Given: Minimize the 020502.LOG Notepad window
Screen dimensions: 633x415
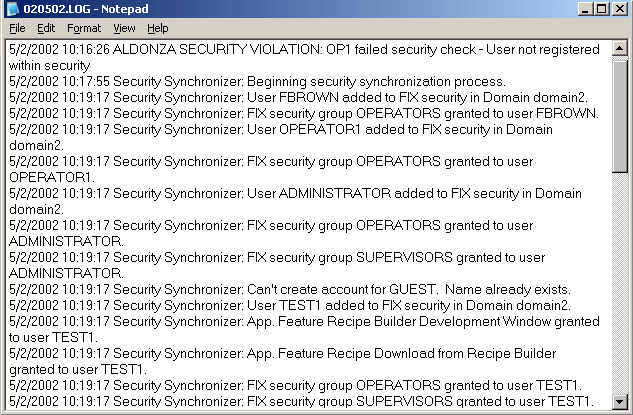Looking at the screenshot, I should pos(585,9).
